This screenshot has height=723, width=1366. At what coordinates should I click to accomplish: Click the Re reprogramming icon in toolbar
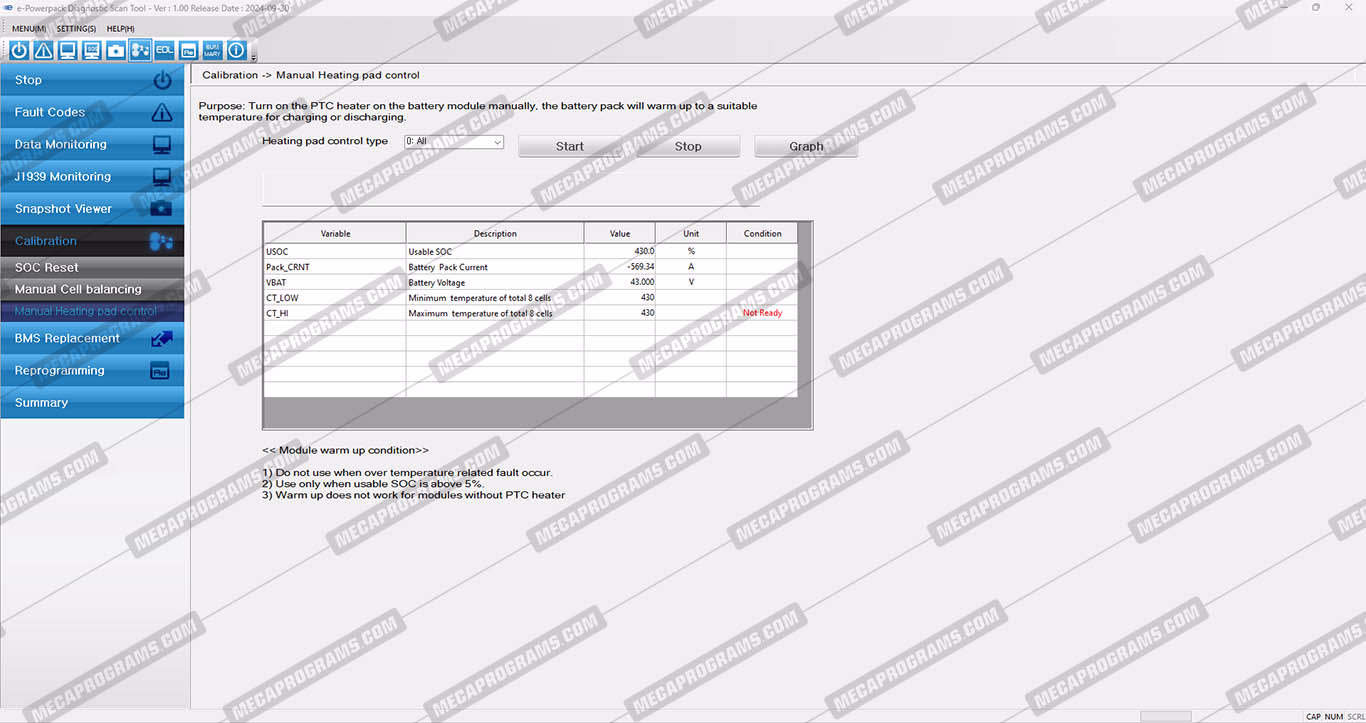click(188, 50)
